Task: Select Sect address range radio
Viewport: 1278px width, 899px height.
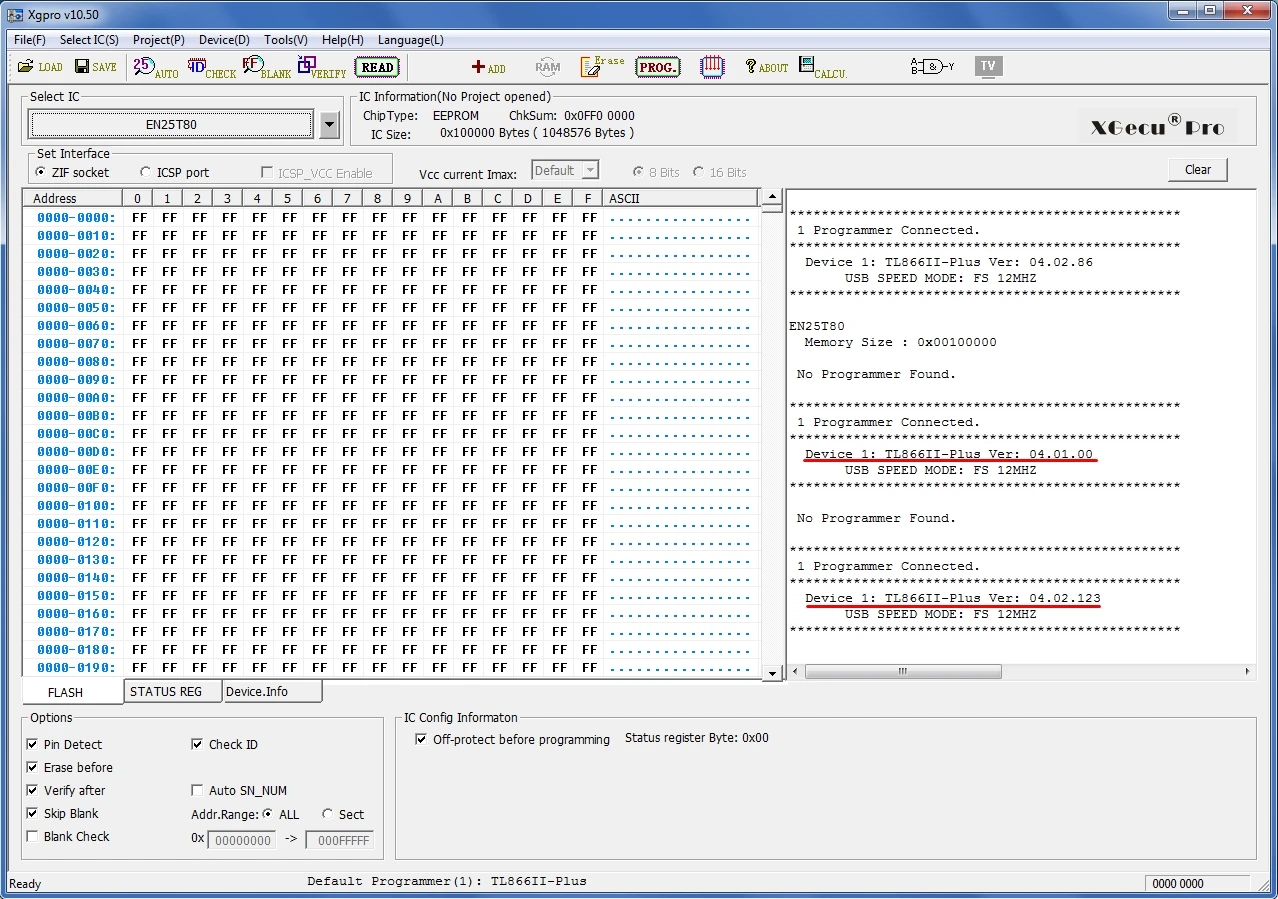Action: pyautogui.click(x=342, y=814)
